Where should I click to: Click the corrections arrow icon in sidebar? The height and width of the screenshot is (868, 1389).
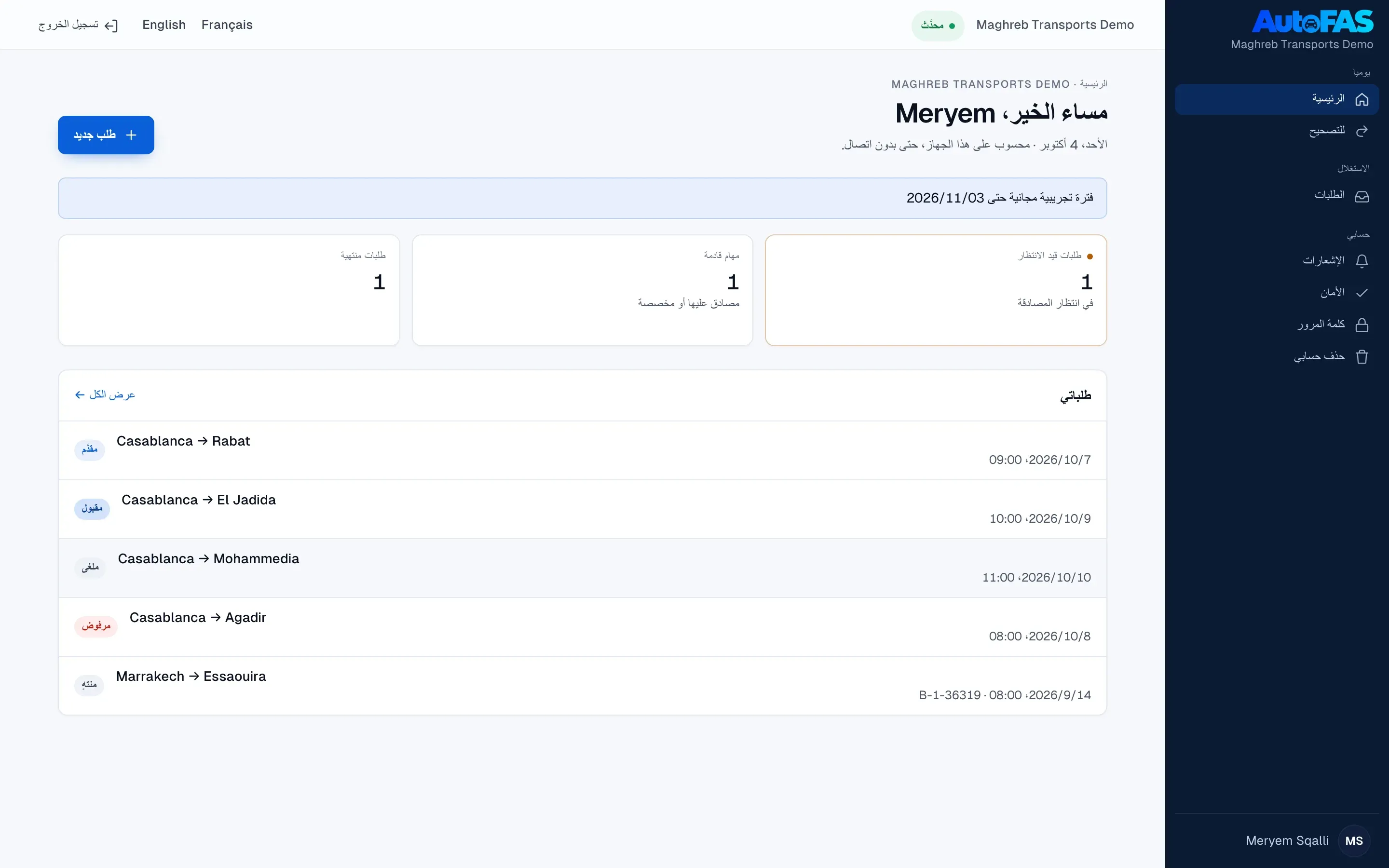1362,131
